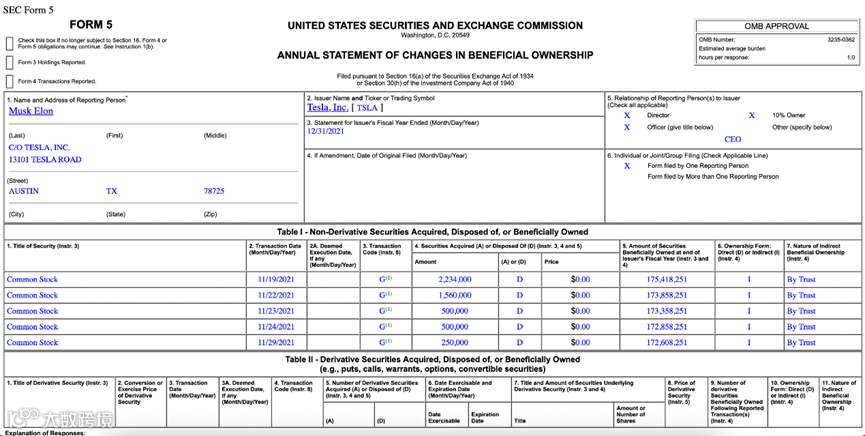Click the X mark beside Officer (give title below)
The height and width of the screenshot is (436, 865).
point(627,127)
